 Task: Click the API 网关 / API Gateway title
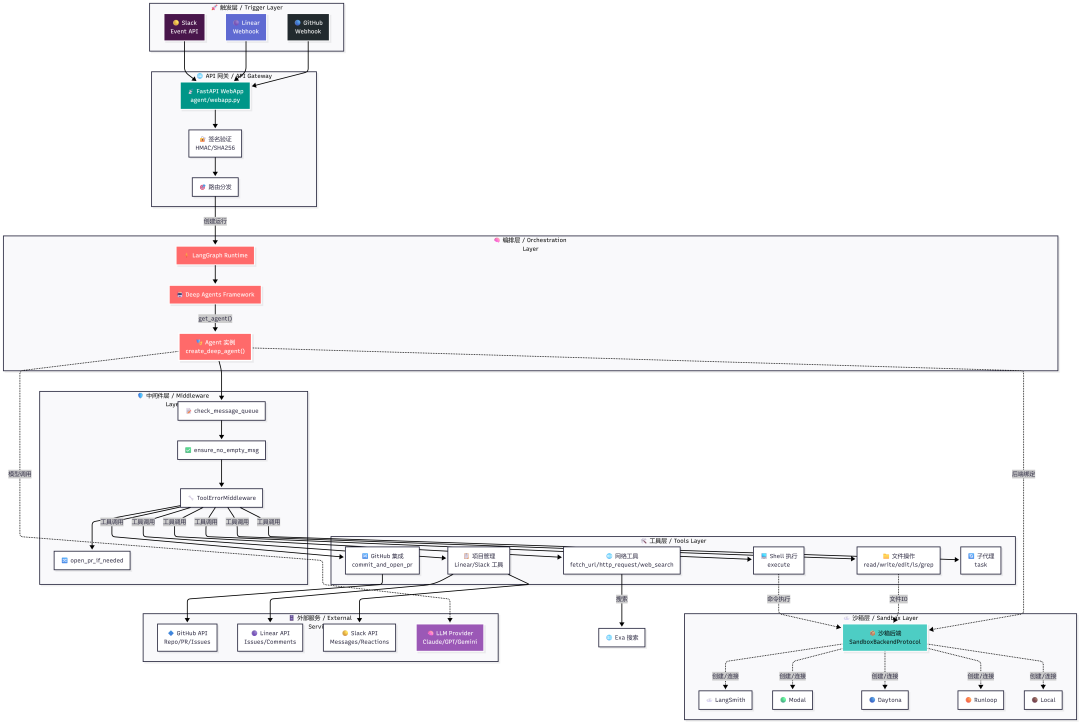pos(234,76)
